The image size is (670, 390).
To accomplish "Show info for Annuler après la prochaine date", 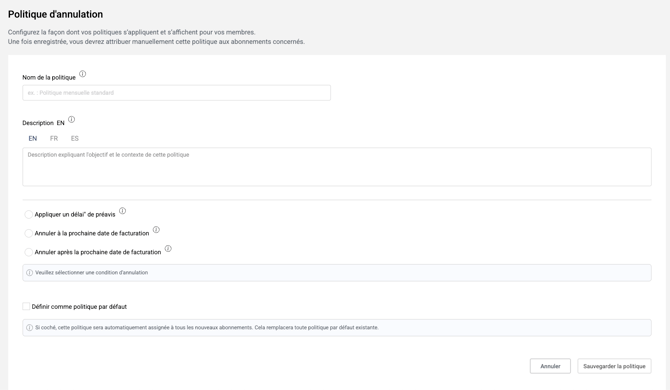I will coord(168,249).
